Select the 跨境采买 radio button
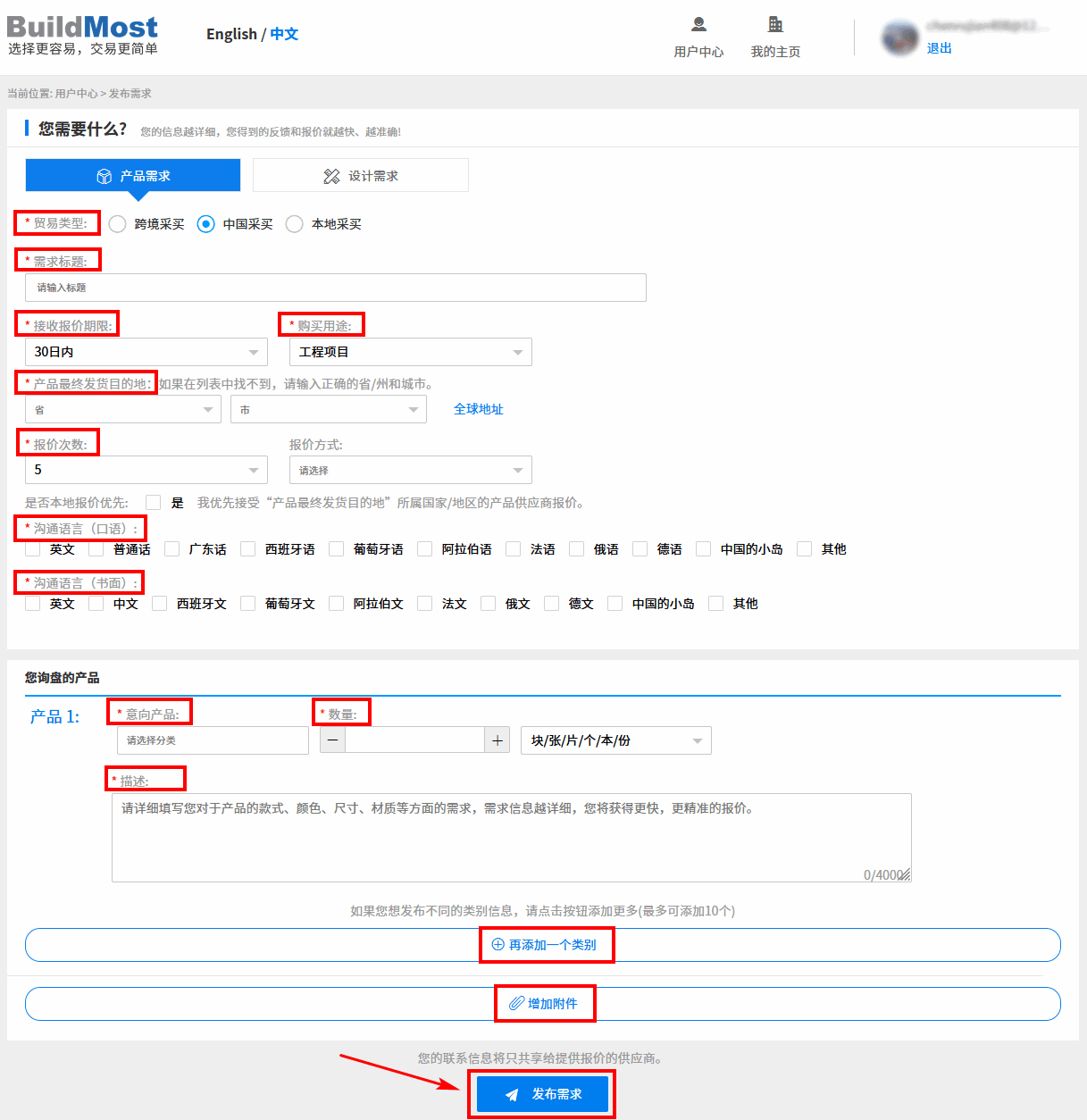The width and height of the screenshot is (1087, 1120). click(x=117, y=224)
